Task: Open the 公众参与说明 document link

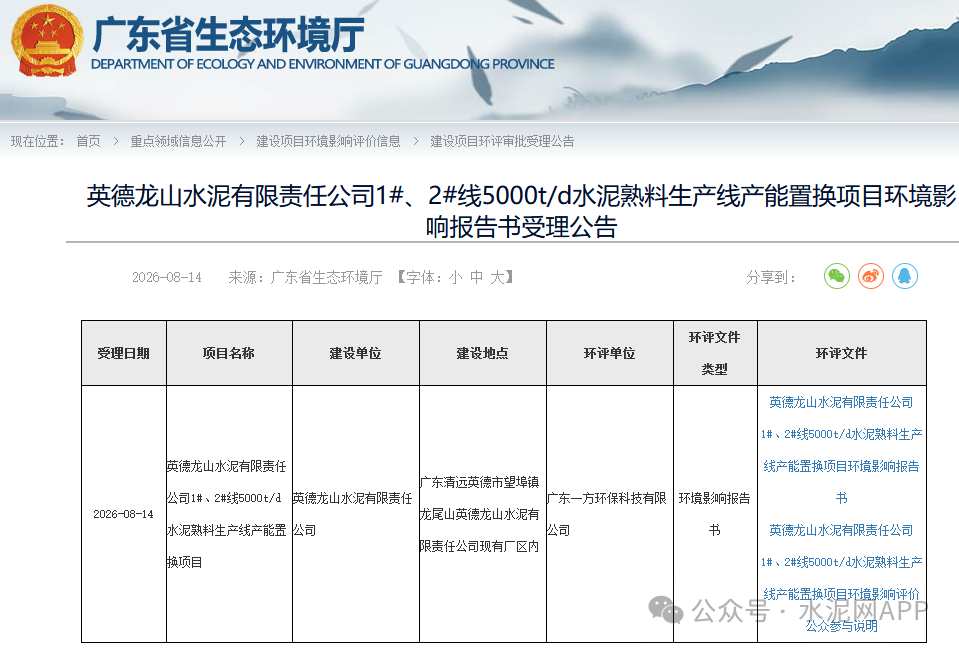Action: 842,578
